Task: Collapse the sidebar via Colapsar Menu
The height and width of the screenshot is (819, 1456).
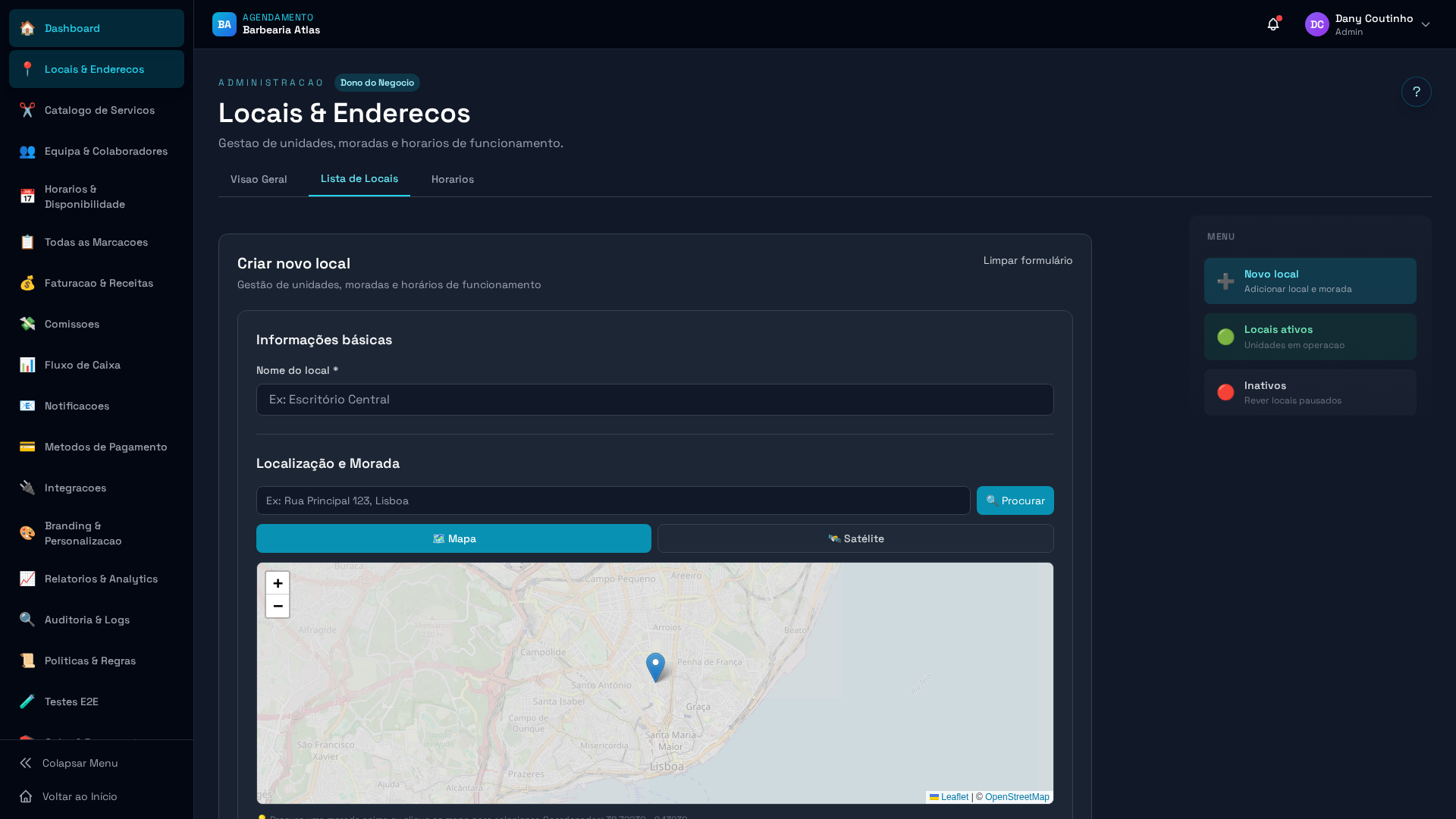Action: coord(79,763)
